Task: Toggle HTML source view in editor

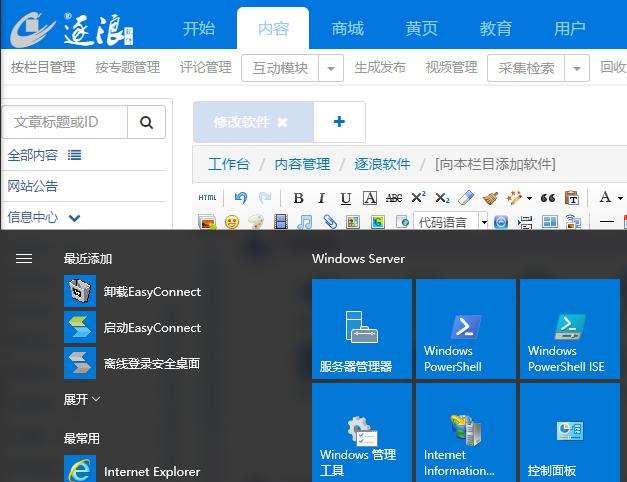Action: [207, 198]
